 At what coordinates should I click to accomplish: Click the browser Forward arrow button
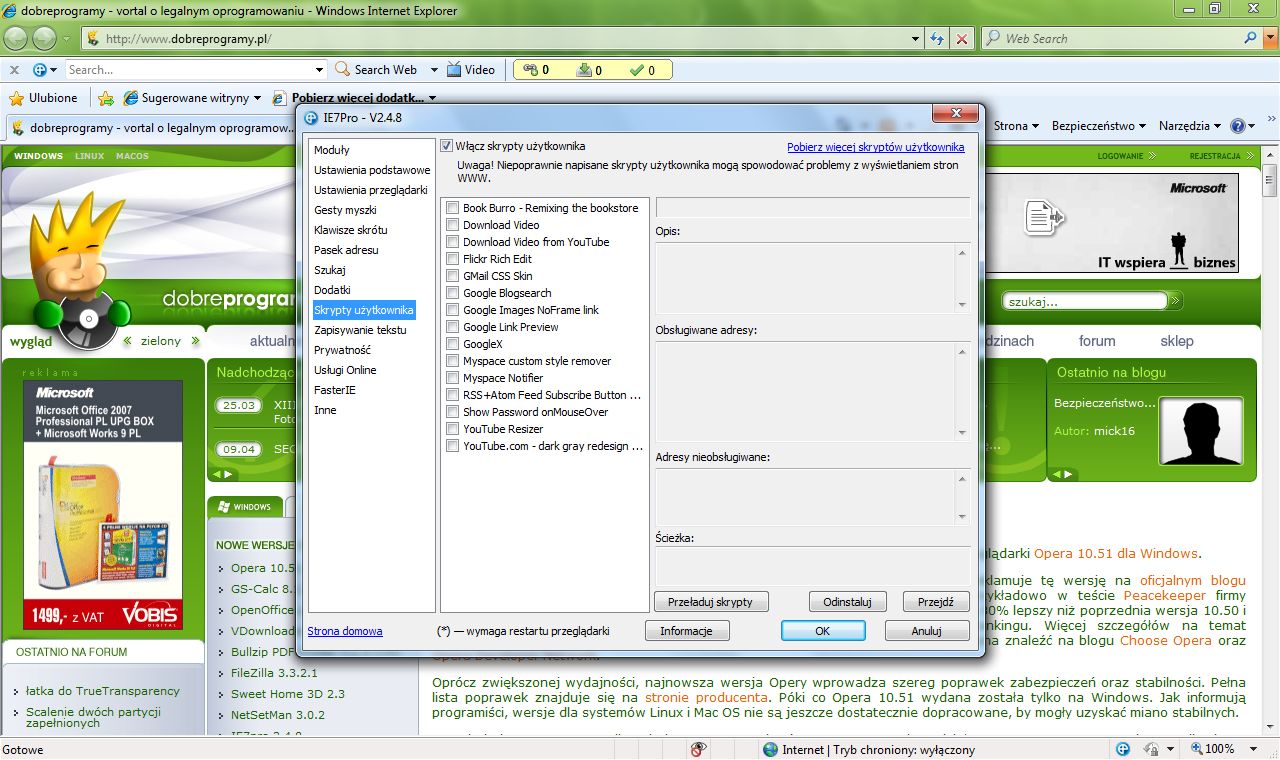[x=44, y=39]
